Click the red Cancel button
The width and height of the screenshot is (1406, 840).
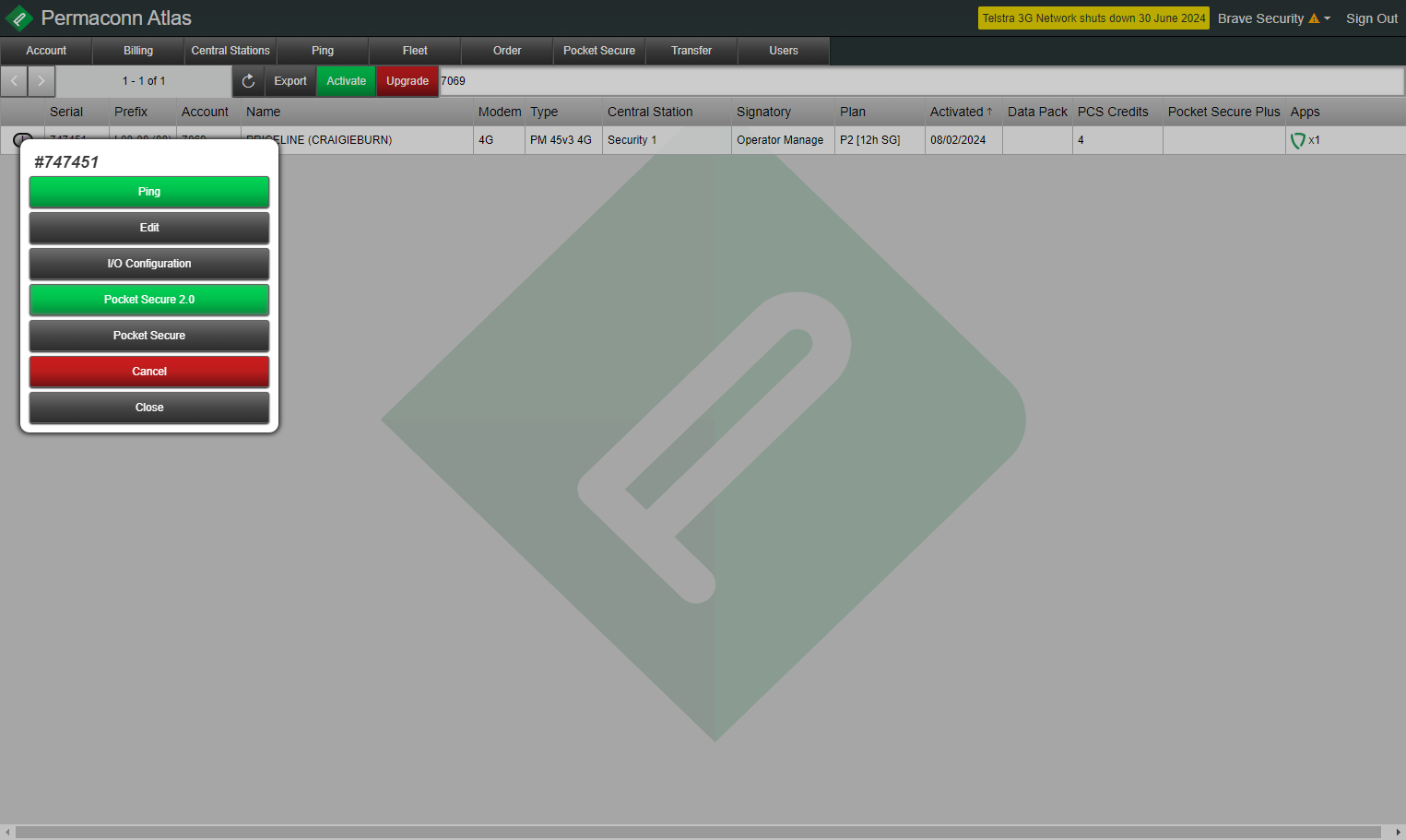click(149, 372)
